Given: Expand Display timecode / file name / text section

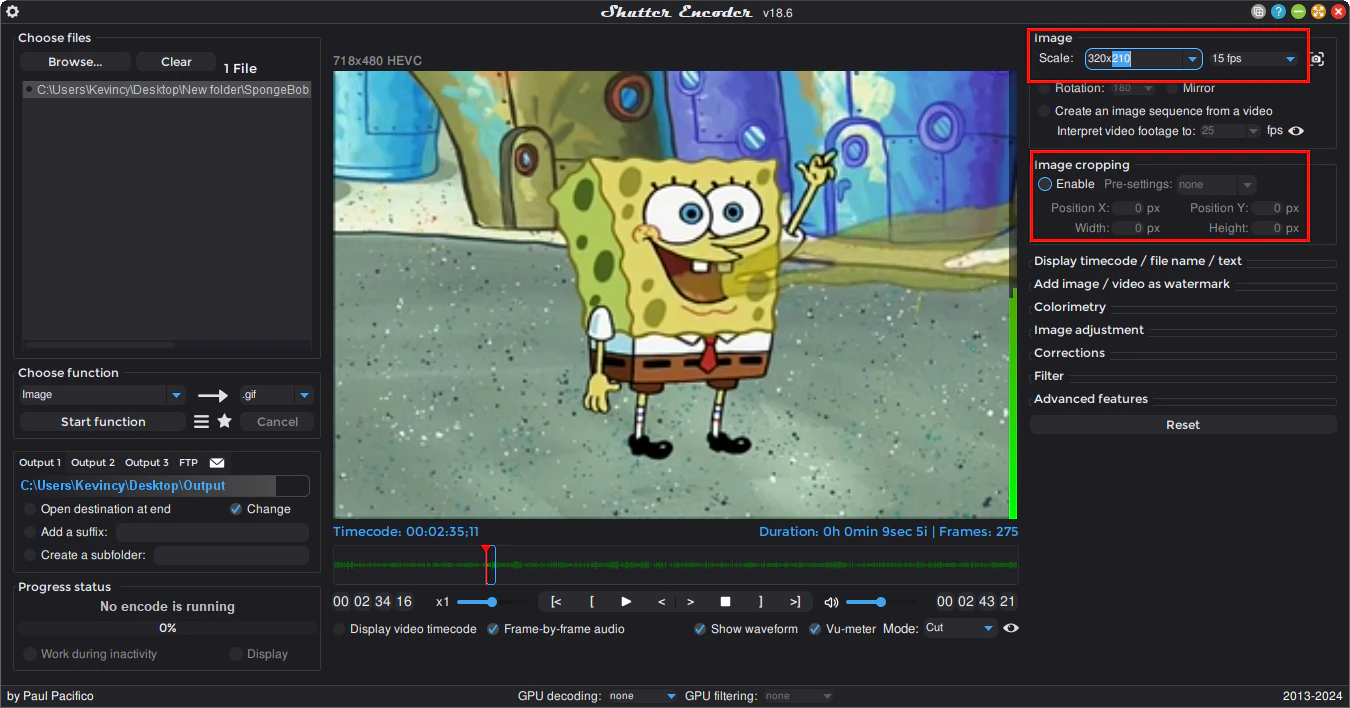Looking at the screenshot, I should click(x=1137, y=261).
